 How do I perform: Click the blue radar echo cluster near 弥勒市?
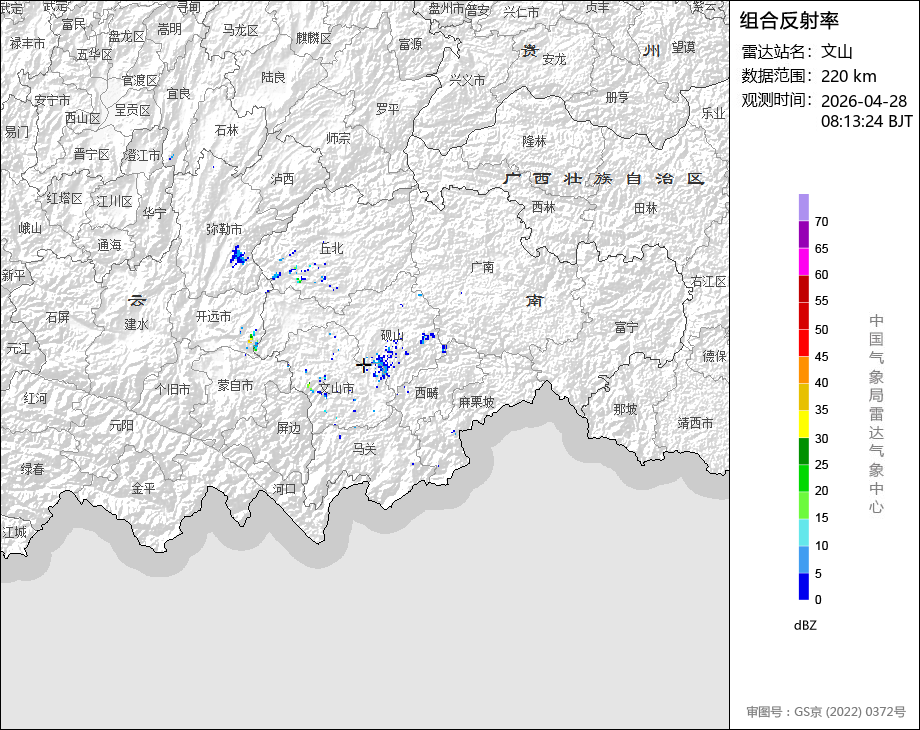pyautogui.click(x=237, y=257)
